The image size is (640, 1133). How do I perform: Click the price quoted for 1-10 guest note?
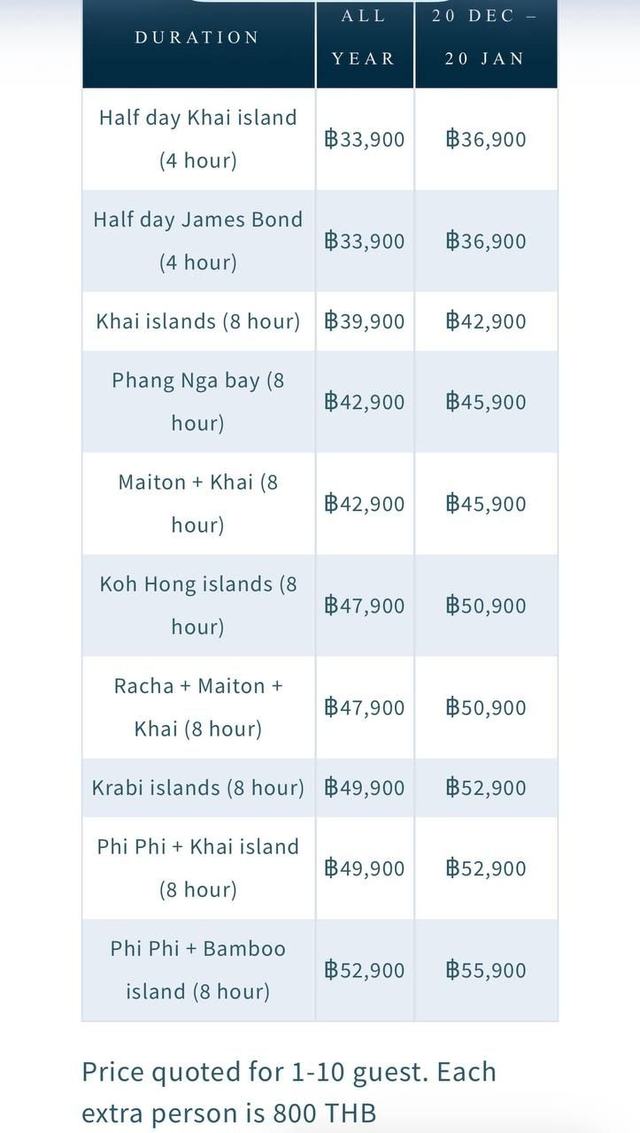click(x=289, y=1093)
